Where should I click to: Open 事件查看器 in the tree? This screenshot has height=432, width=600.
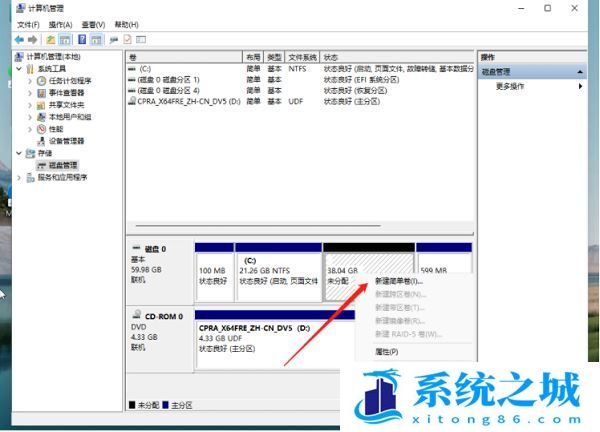point(68,92)
